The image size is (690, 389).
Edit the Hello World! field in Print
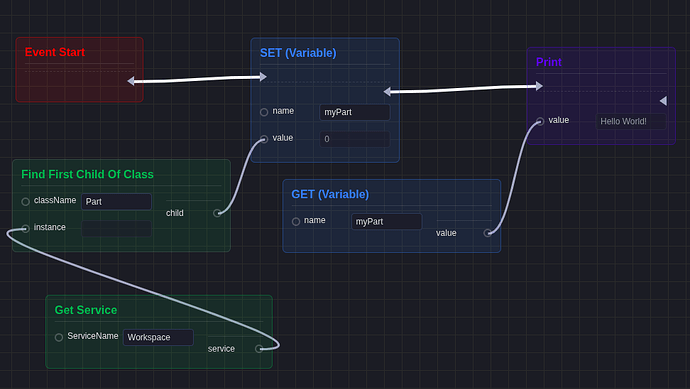pyautogui.click(x=631, y=121)
